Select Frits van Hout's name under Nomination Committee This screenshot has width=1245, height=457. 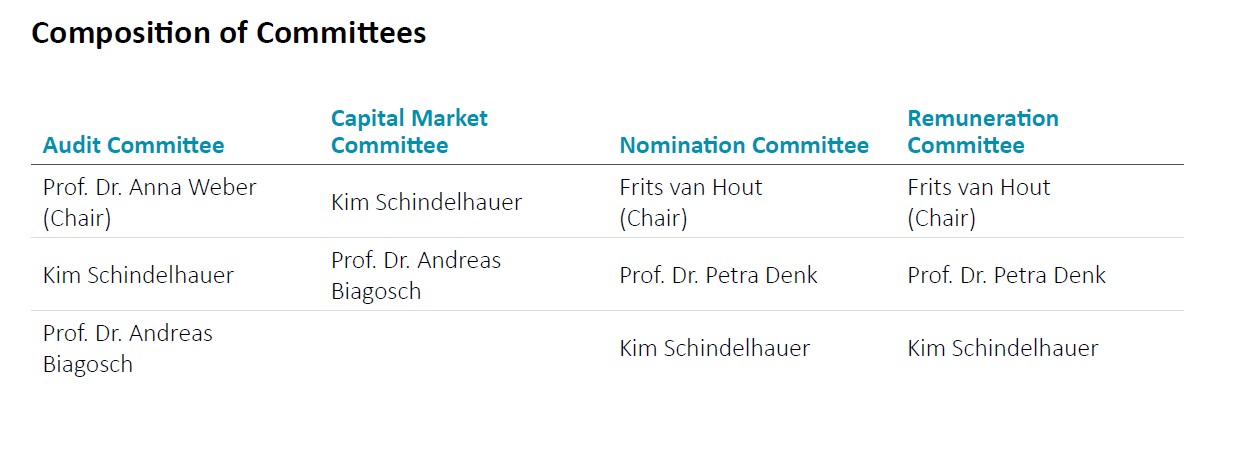[x=690, y=188]
